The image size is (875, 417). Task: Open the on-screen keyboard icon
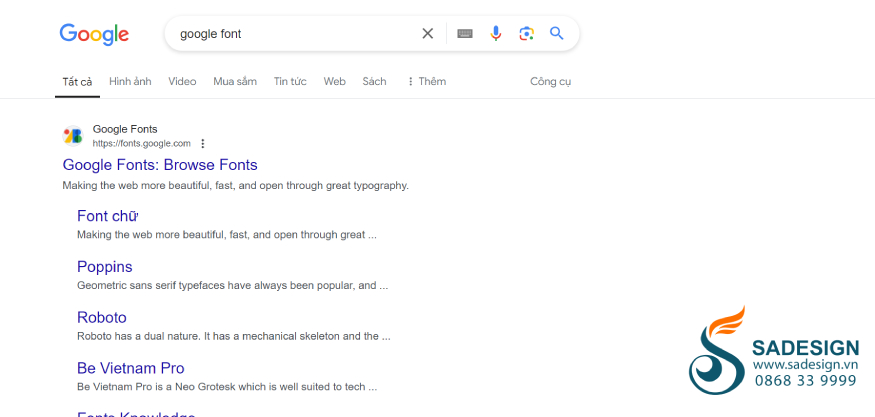465,33
